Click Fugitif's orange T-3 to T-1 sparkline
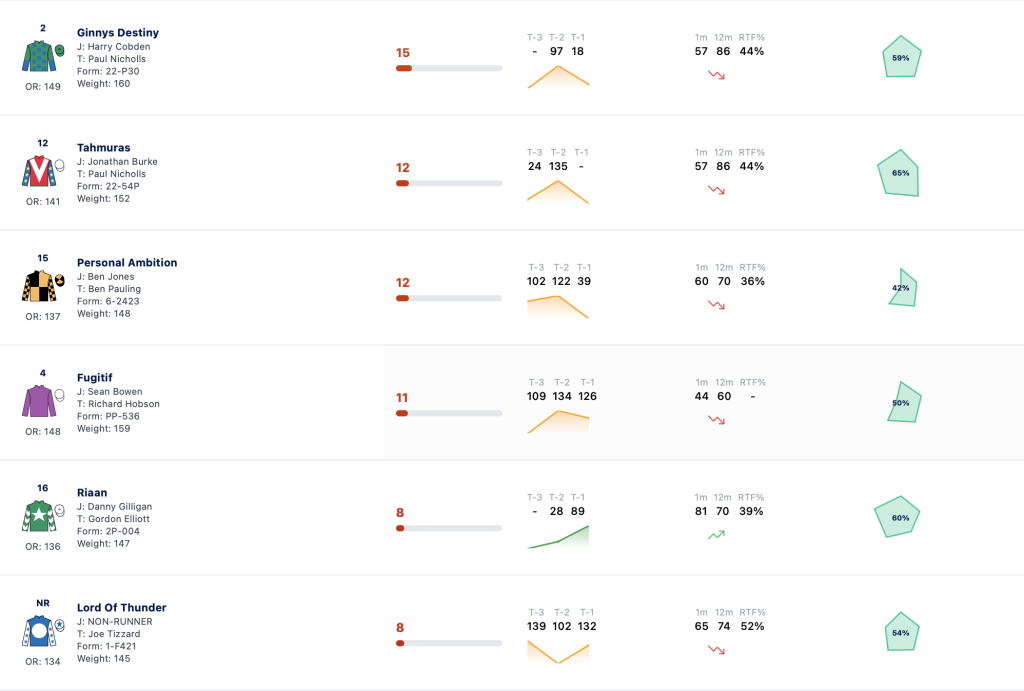Screen dimensions: 1024x691 coord(558,422)
